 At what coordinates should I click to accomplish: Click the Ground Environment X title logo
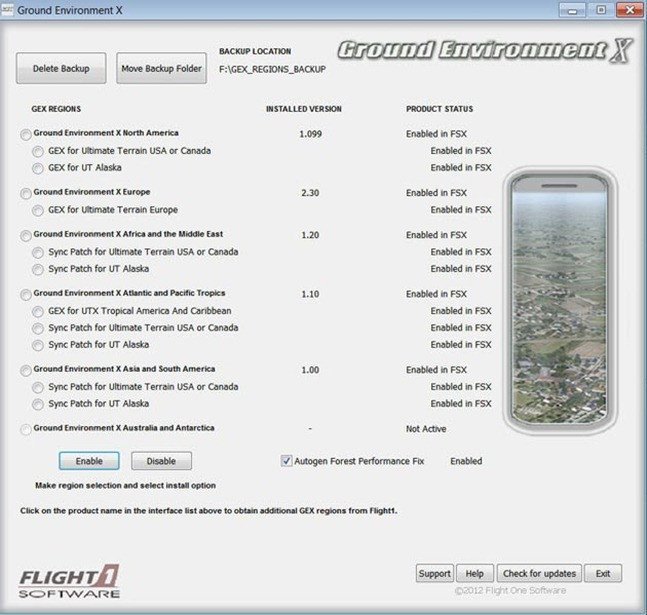(485, 51)
